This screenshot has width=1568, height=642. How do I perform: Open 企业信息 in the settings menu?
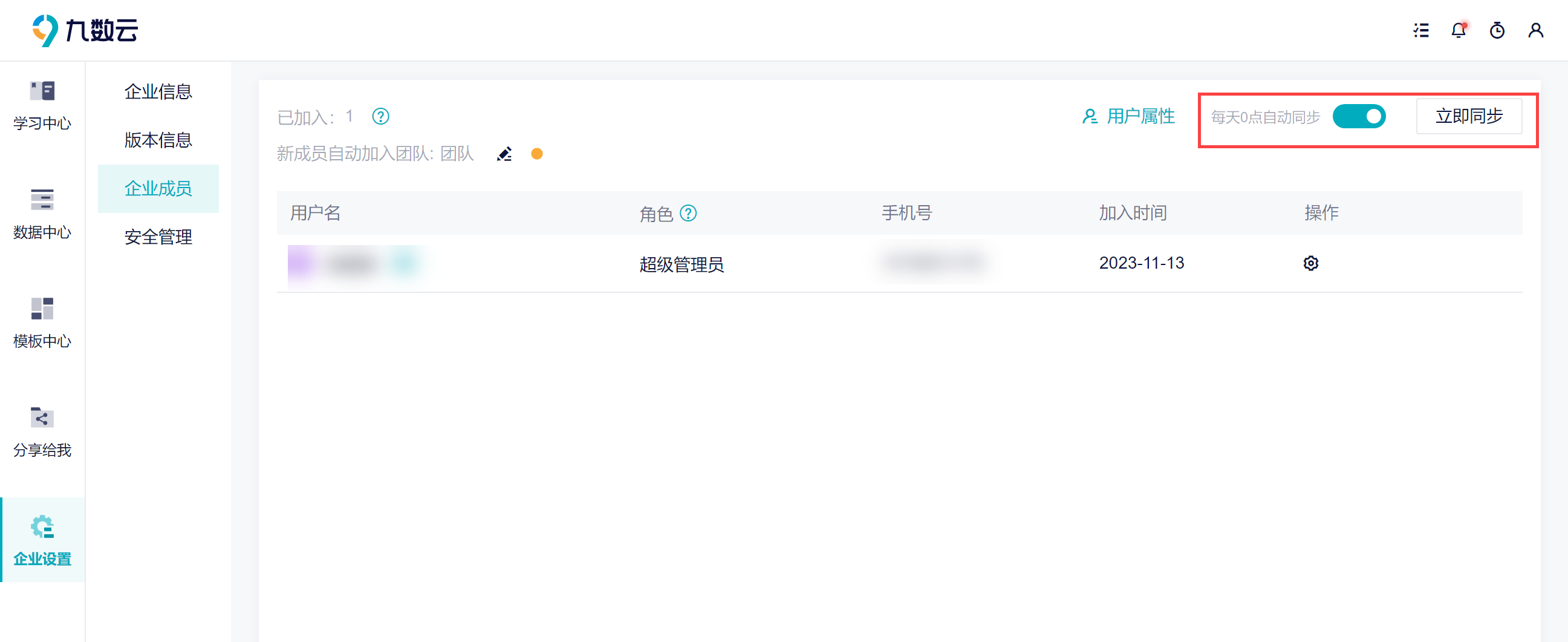tap(158, 92)
